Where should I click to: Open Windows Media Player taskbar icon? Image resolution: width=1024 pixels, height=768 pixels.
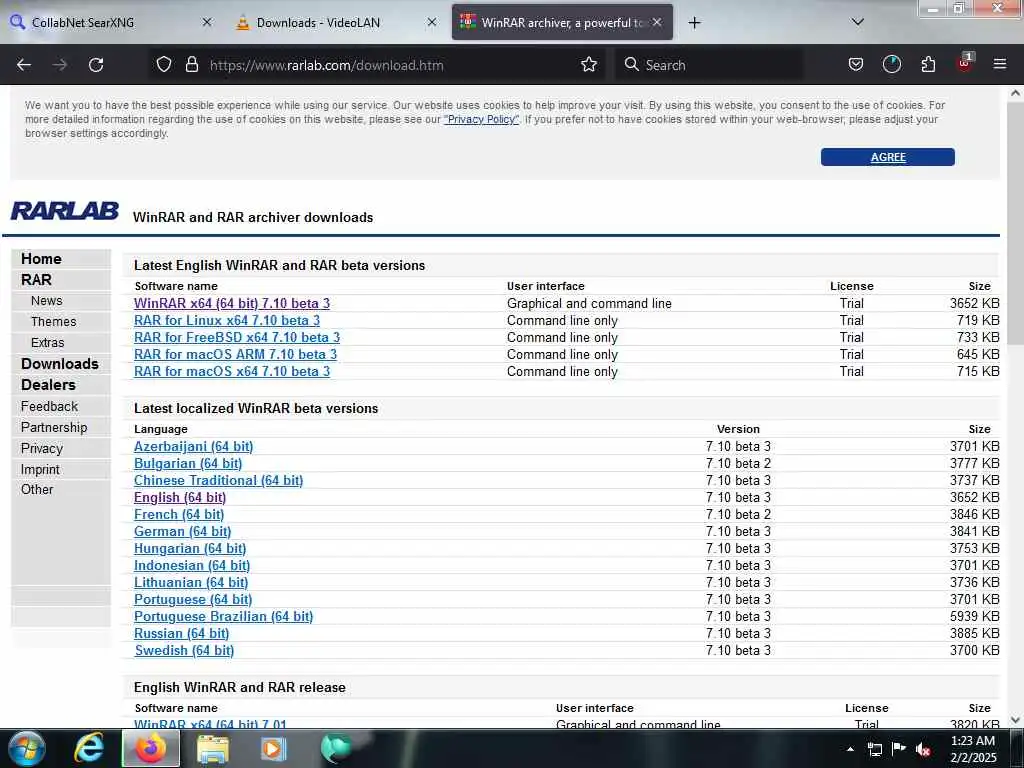(273, 748)
